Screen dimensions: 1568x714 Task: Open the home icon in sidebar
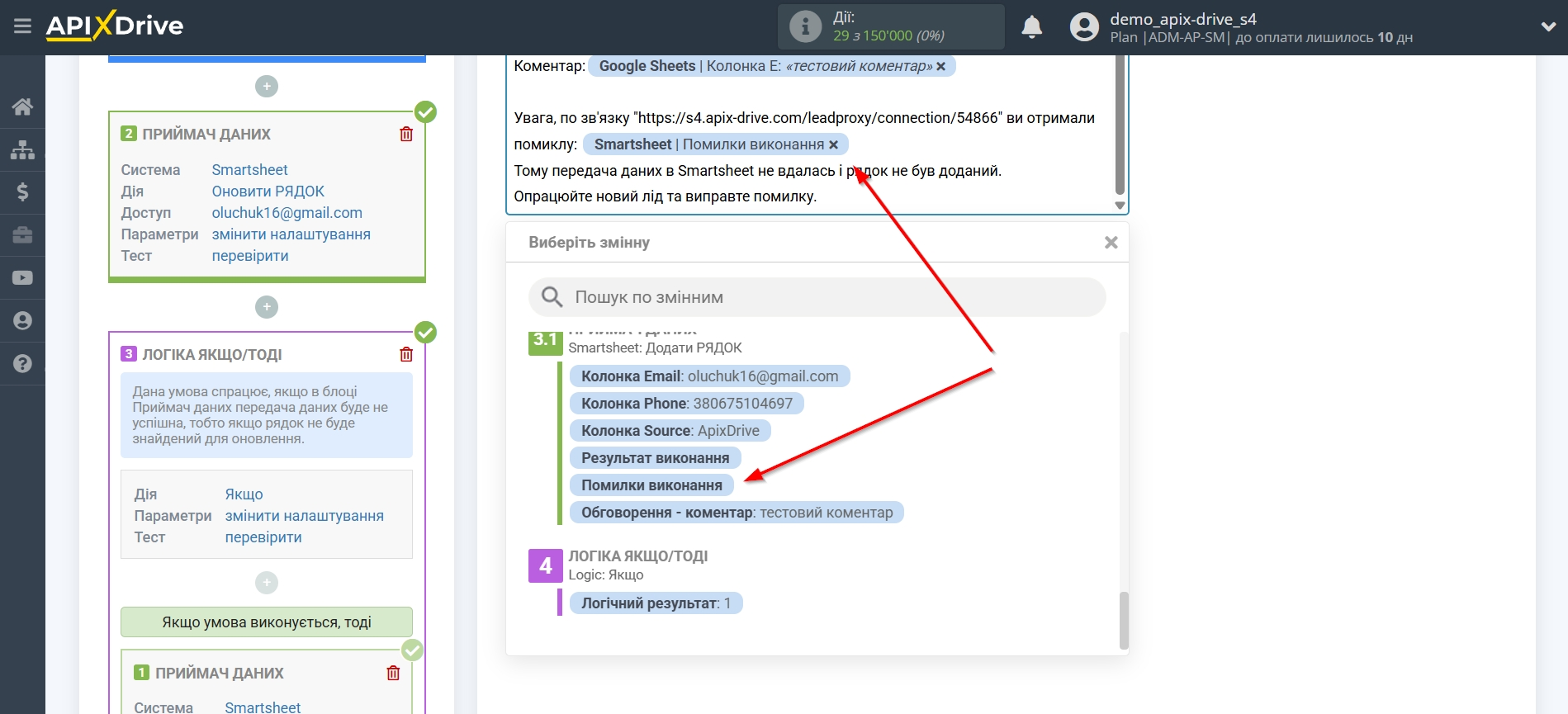tap(22, 106)
